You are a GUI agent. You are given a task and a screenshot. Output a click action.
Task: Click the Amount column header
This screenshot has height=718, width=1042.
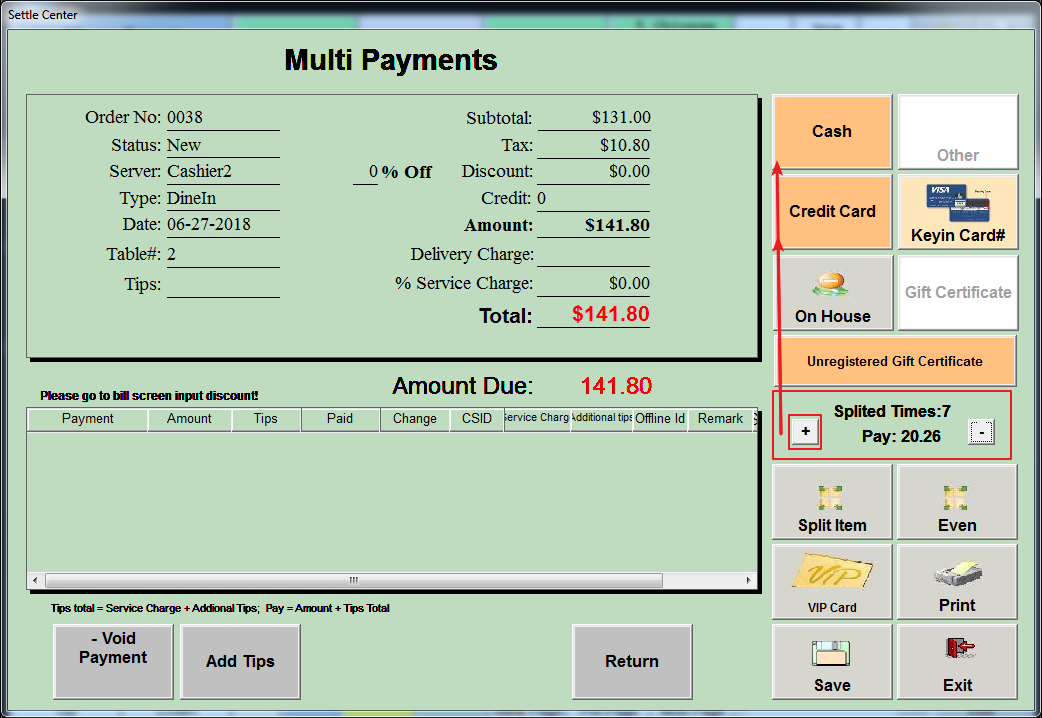[189, 419]
